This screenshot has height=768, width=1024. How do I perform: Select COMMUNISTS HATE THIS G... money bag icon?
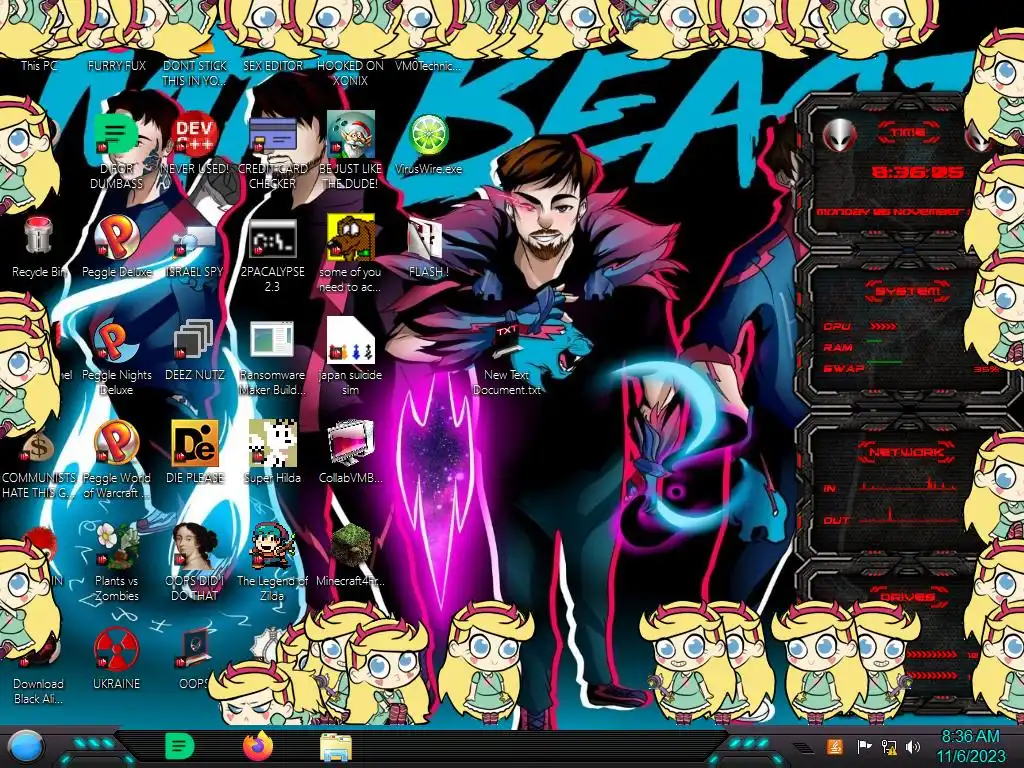point(39,447)
